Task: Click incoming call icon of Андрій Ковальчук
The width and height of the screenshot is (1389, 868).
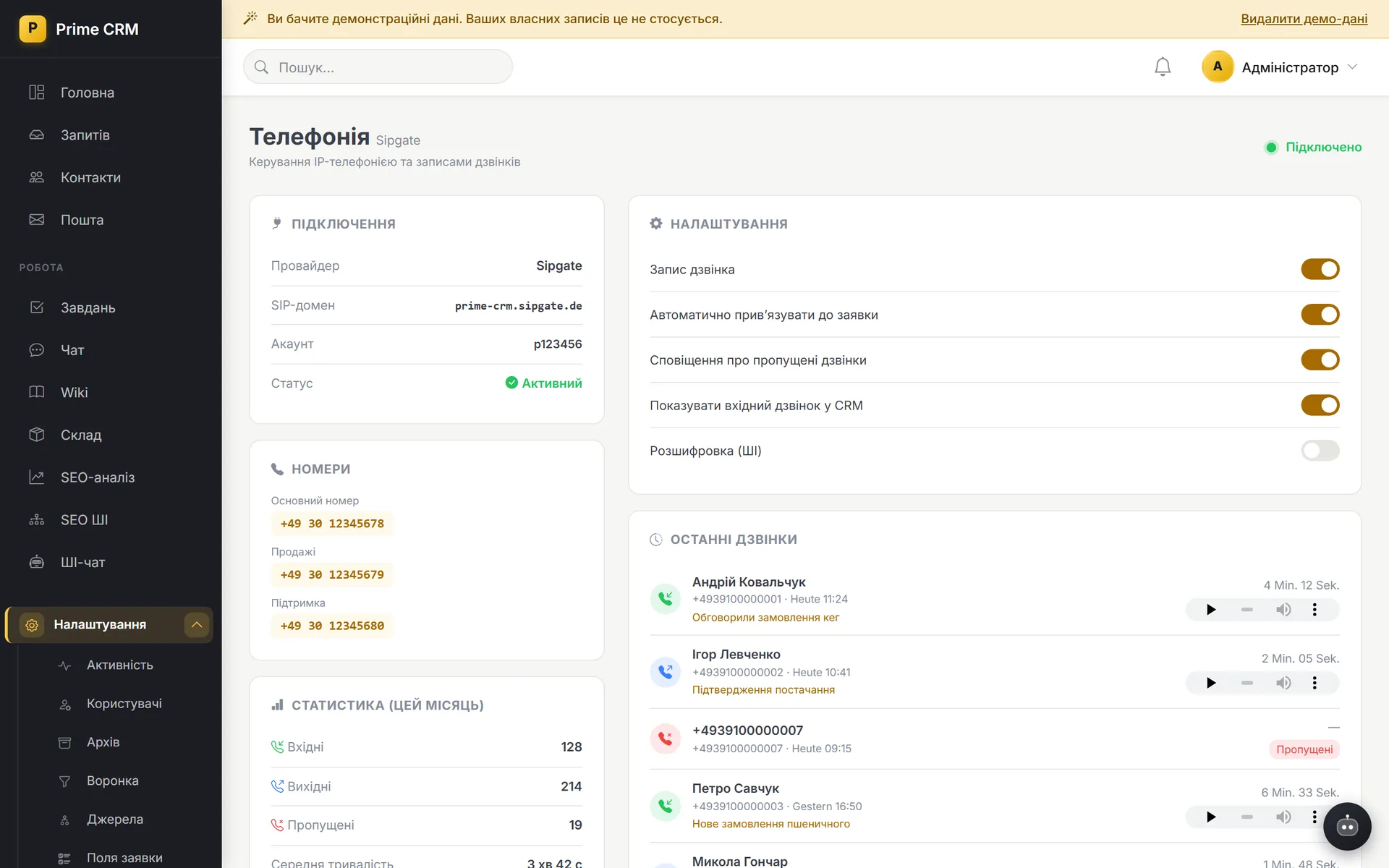Action: coord(666,599)
